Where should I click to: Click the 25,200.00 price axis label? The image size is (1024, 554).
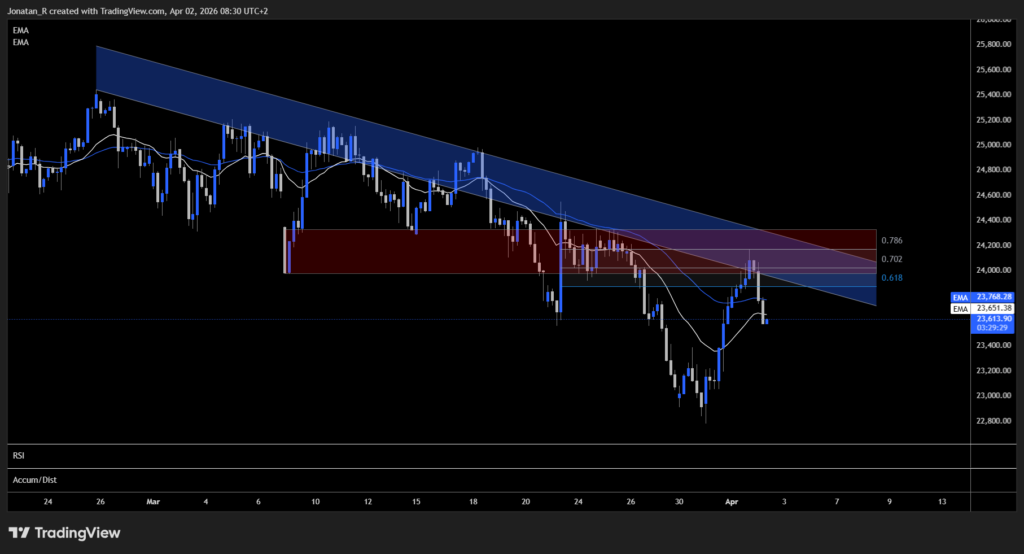[x=993, y=120]
